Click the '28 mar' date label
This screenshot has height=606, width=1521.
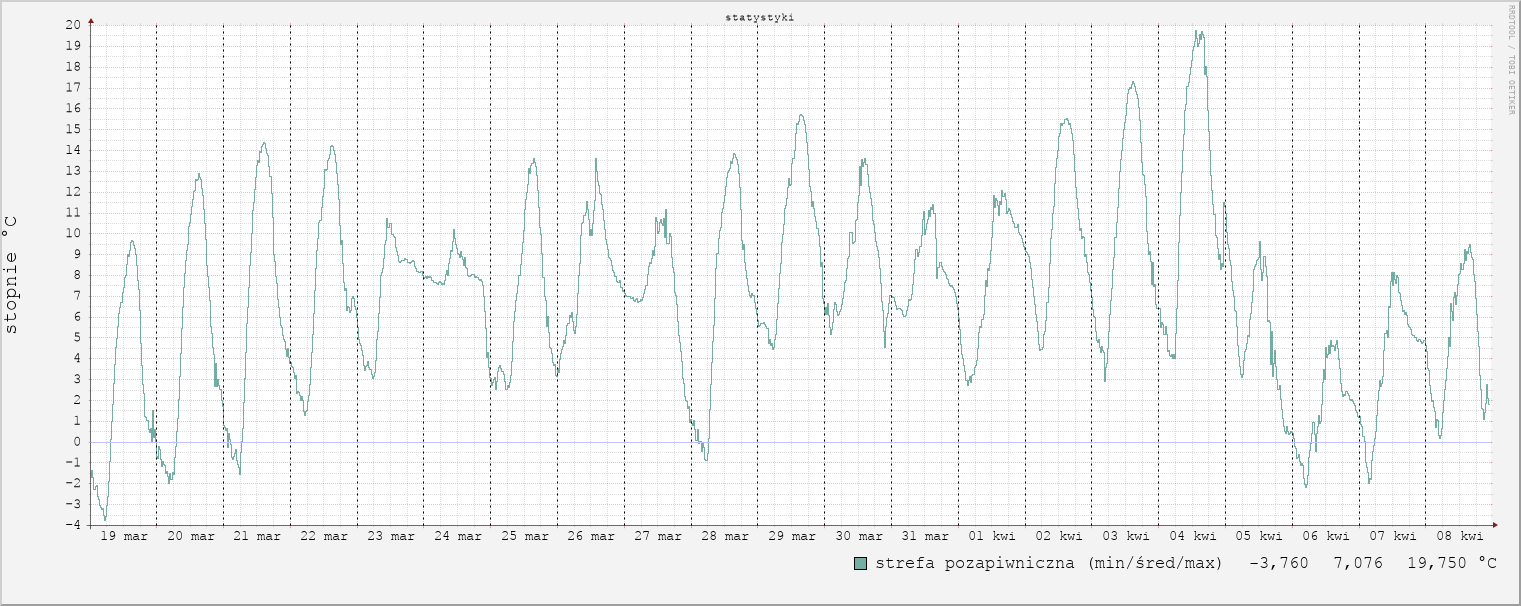pos(725,536)
